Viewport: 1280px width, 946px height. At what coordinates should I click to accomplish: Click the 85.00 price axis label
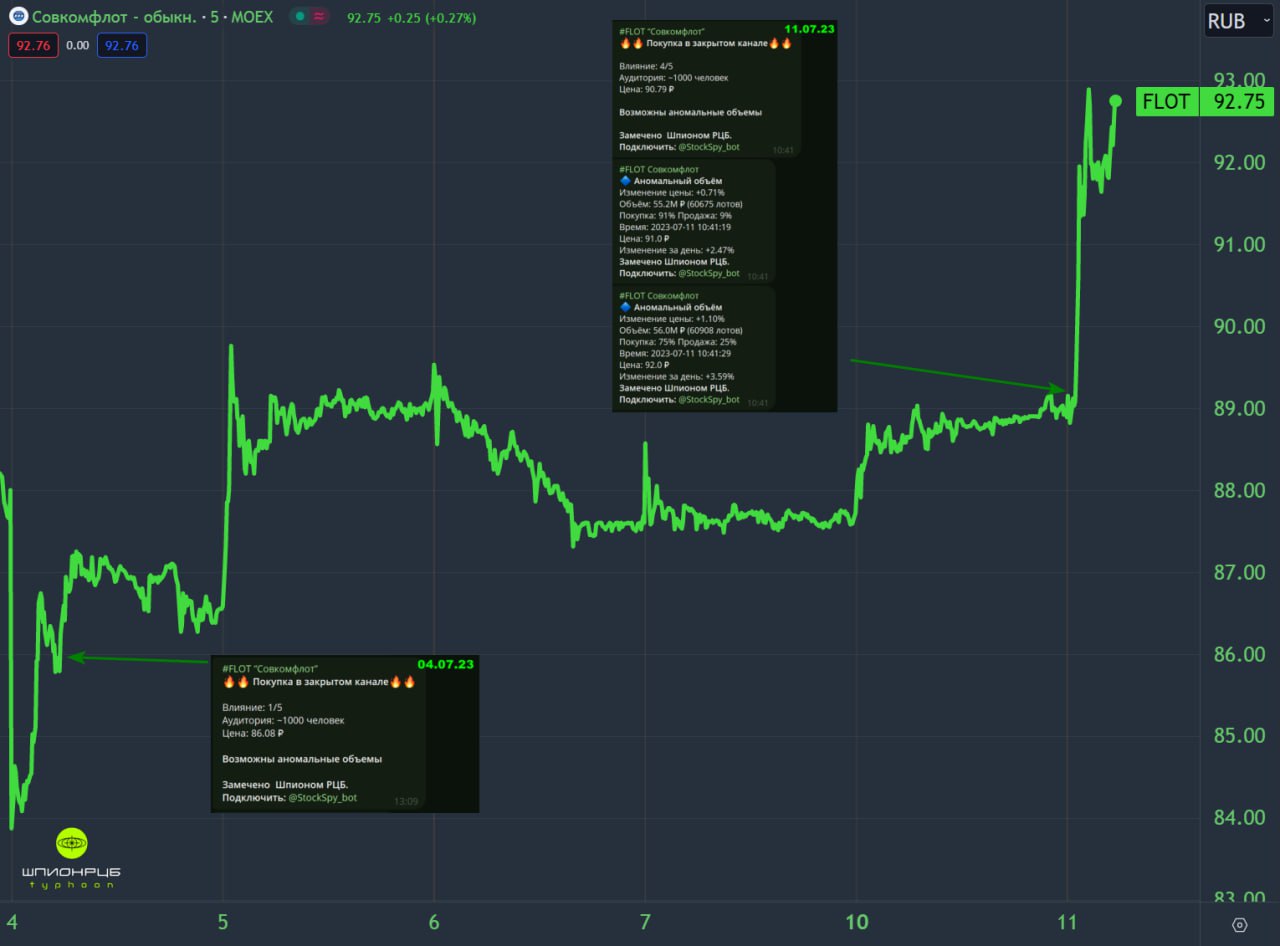click(x=1238, y=735)
